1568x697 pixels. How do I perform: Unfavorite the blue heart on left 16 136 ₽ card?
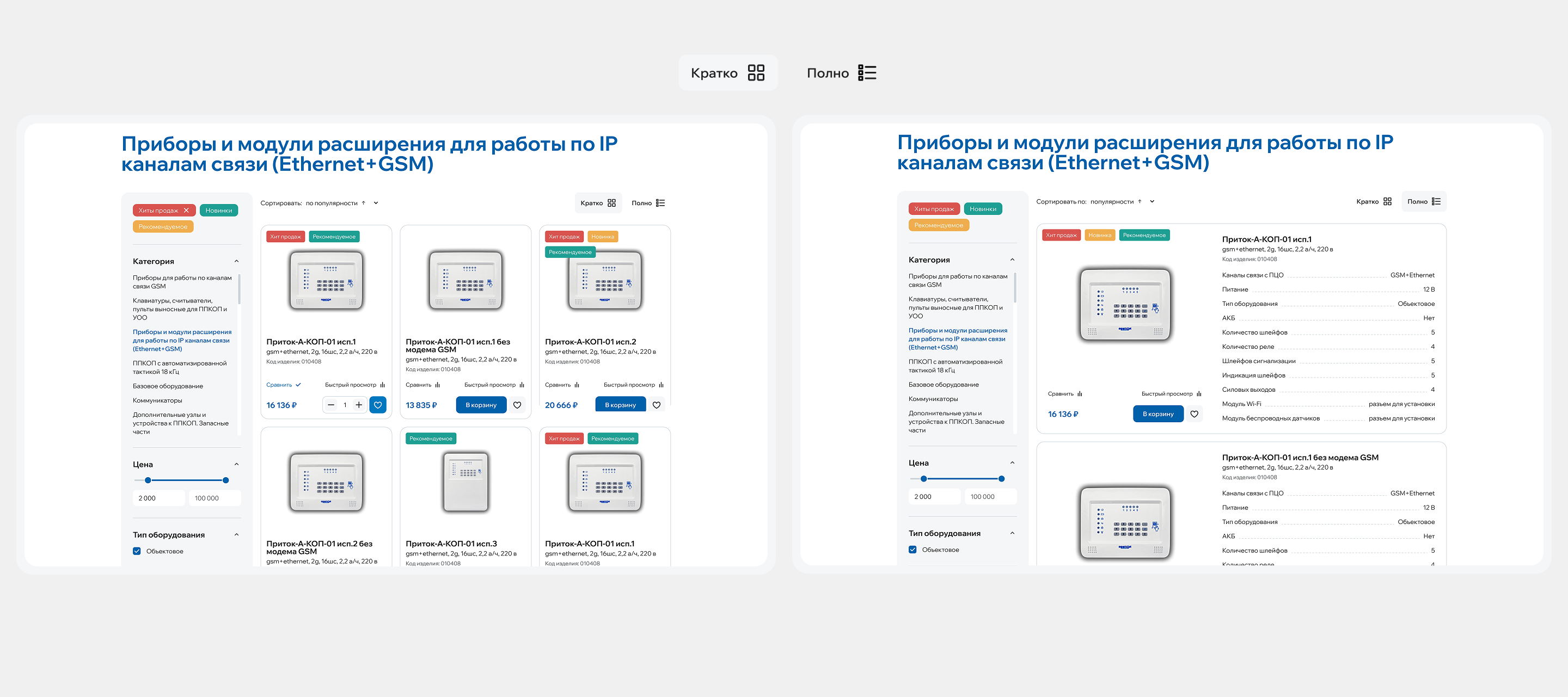[x=378, y=405]
